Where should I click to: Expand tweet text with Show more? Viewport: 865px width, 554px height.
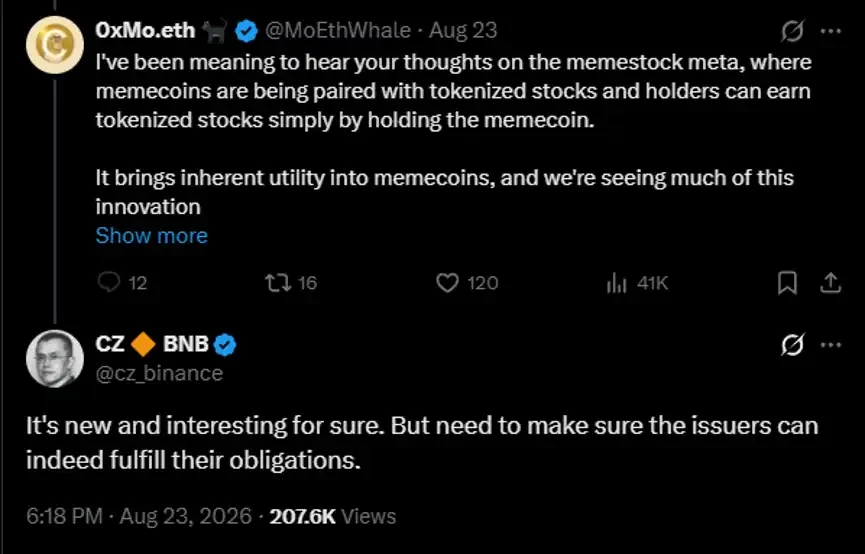[152, 236]
